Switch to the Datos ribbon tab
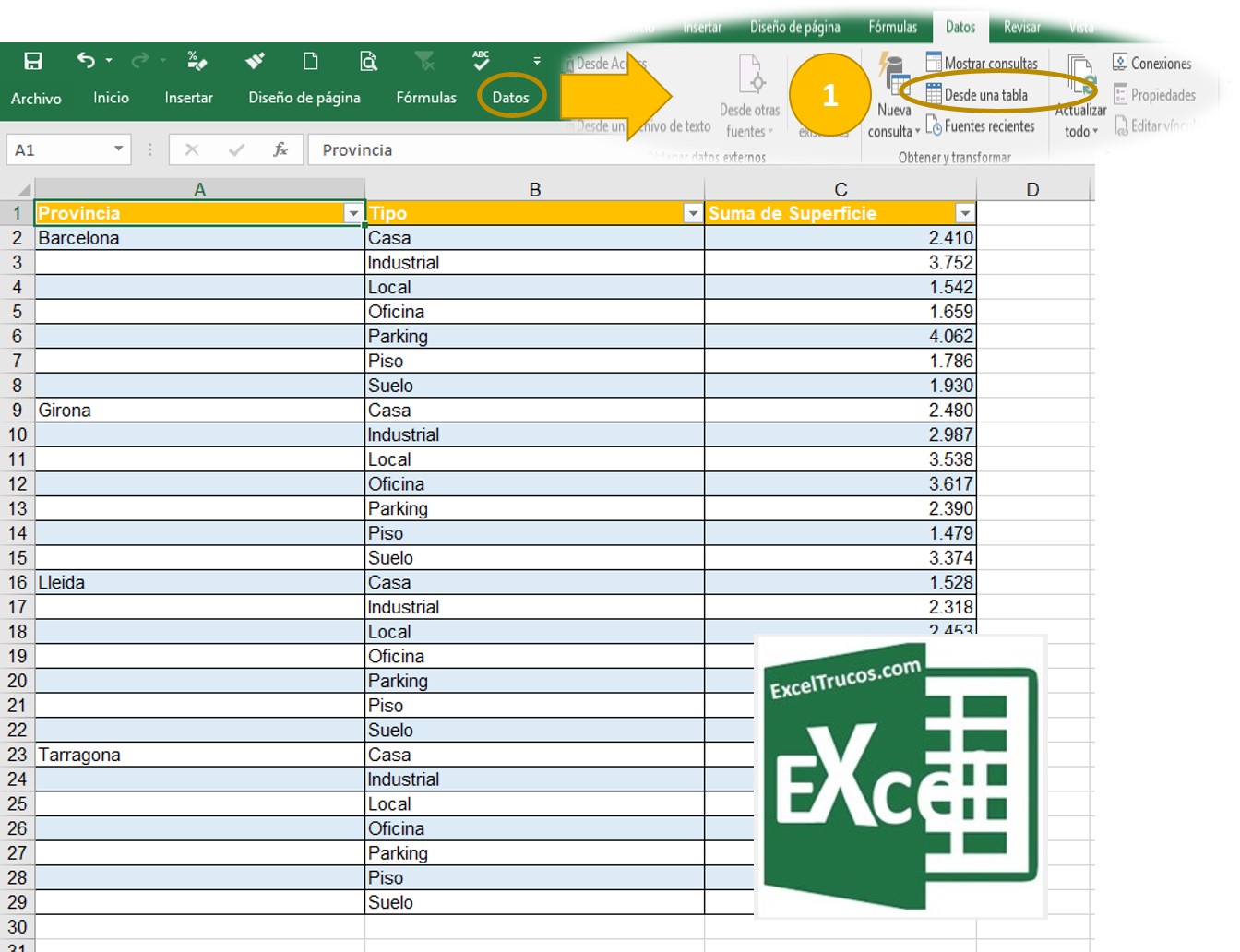1240x952 pixels. [510, 98]
